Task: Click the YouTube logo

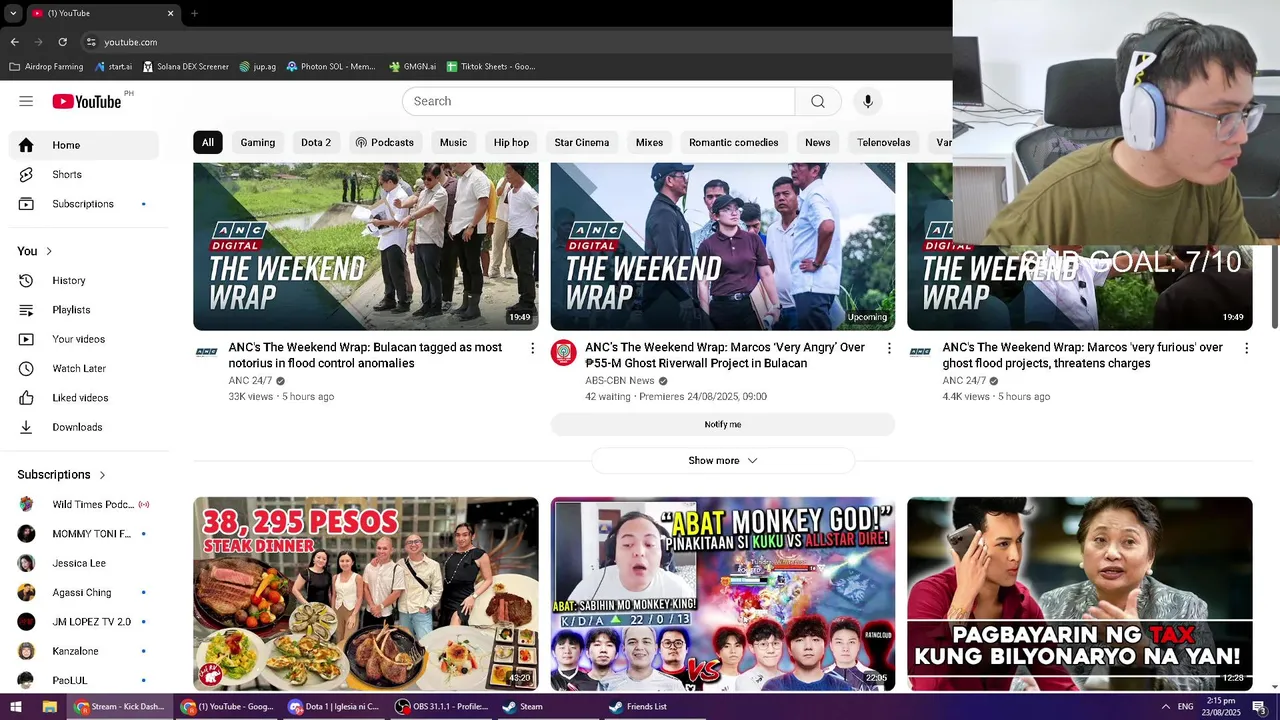Action: 87,101
